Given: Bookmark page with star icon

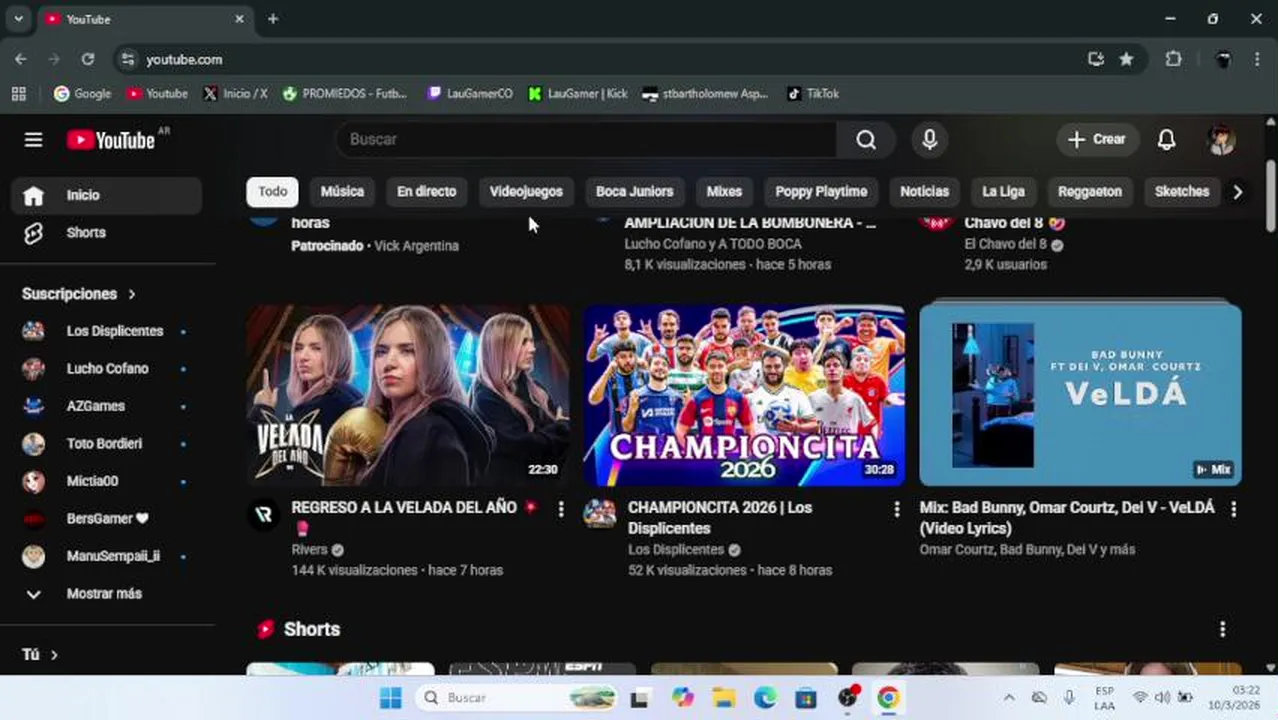Looking at the screenshot, I should pyautogui.click(x=1126, y=59).
